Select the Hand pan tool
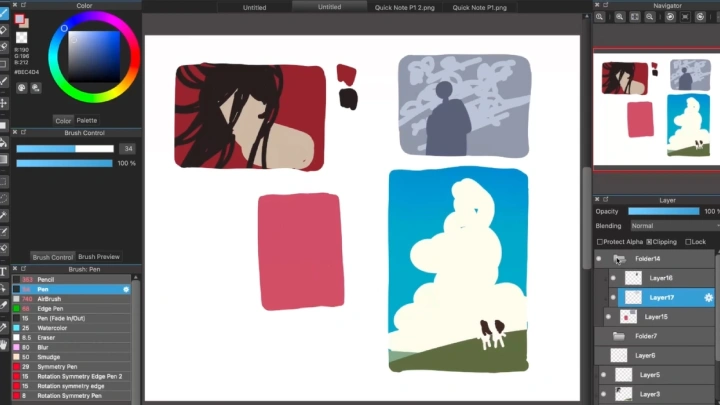This screenshot has height=405, width=720. tap(3, 344)
